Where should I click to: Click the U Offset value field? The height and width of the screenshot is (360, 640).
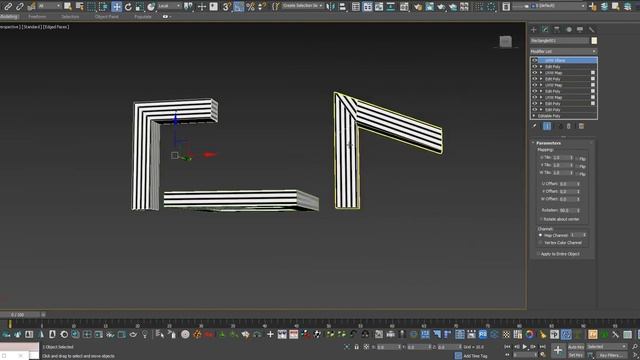coord(568,184)
